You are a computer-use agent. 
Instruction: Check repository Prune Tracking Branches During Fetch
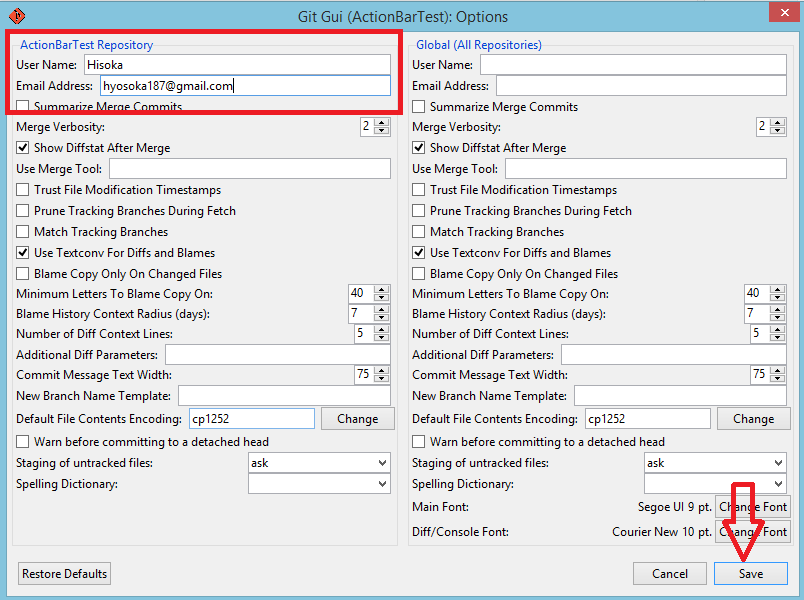[x=23, y=211]
